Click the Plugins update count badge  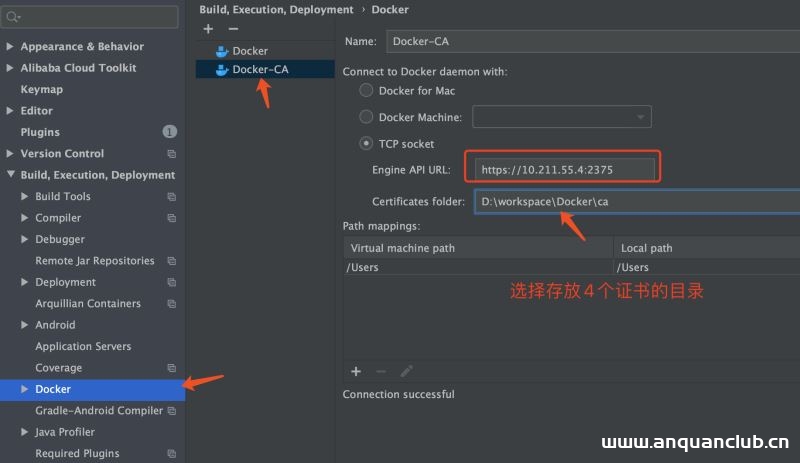169,132
